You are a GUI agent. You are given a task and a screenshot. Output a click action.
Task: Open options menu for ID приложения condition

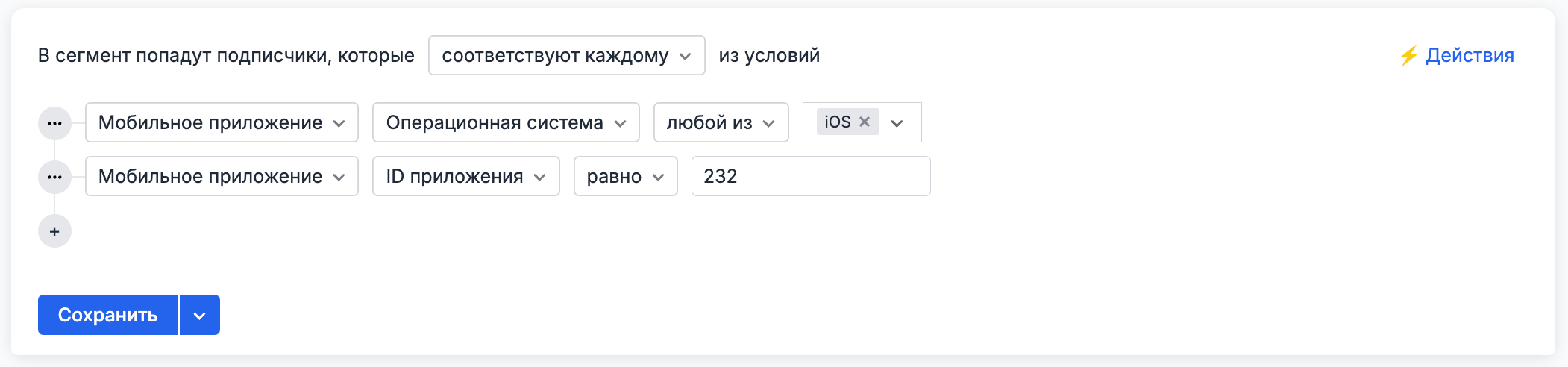tap(54, 177)
